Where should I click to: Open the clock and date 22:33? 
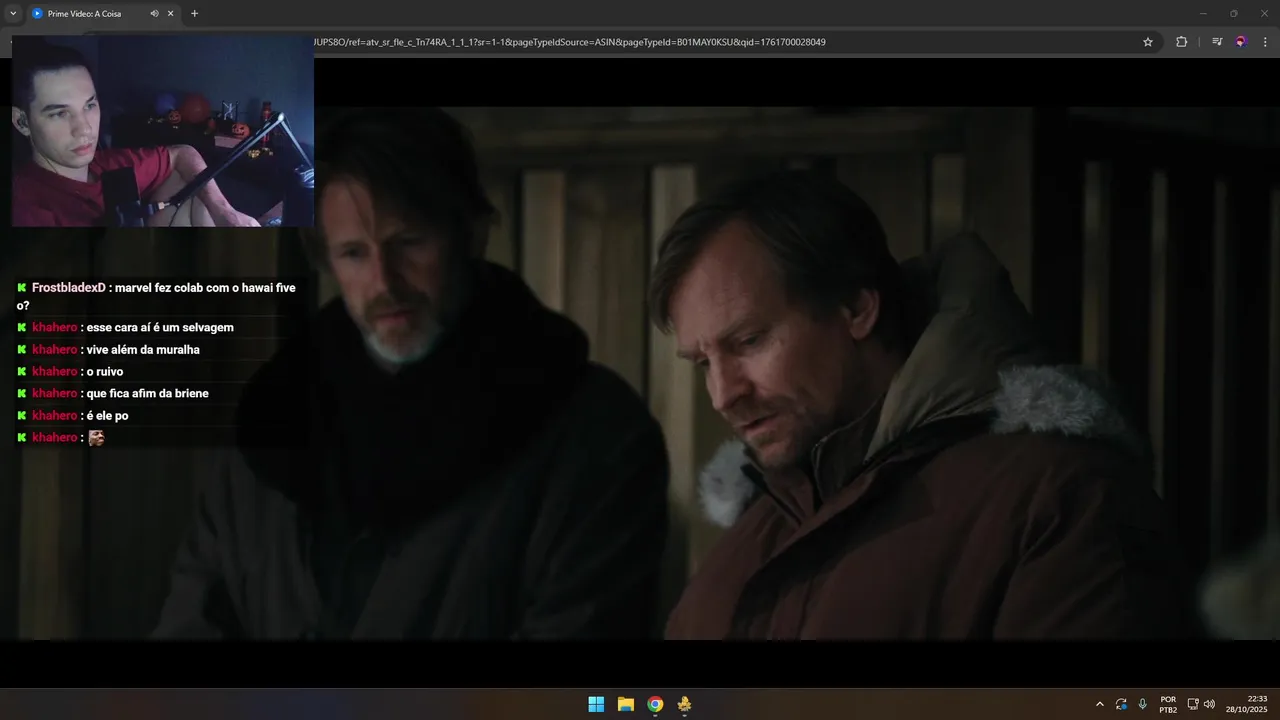click(1246, 704)
